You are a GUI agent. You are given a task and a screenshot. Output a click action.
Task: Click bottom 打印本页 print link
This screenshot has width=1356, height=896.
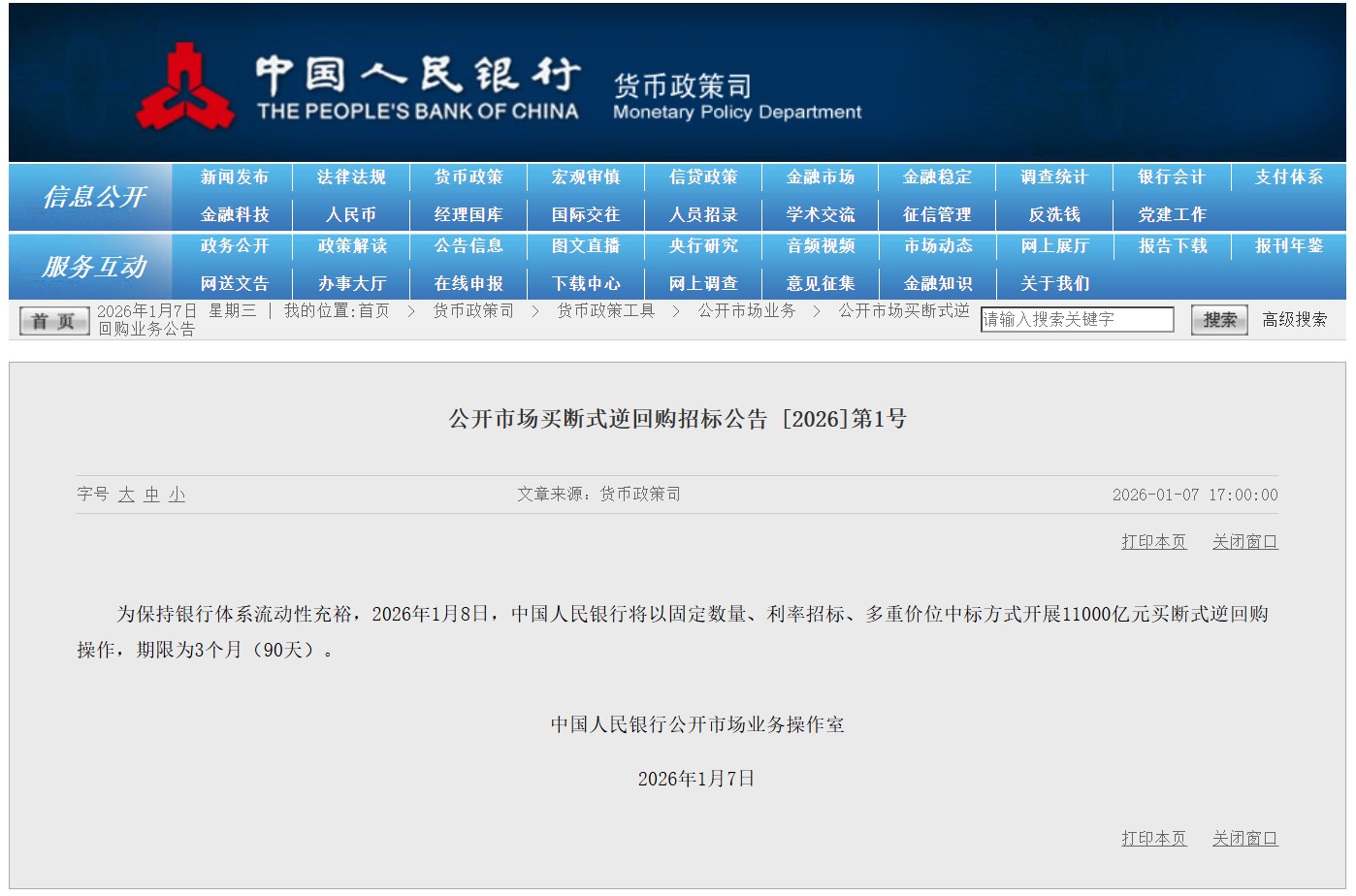(x=1153, y=839)
